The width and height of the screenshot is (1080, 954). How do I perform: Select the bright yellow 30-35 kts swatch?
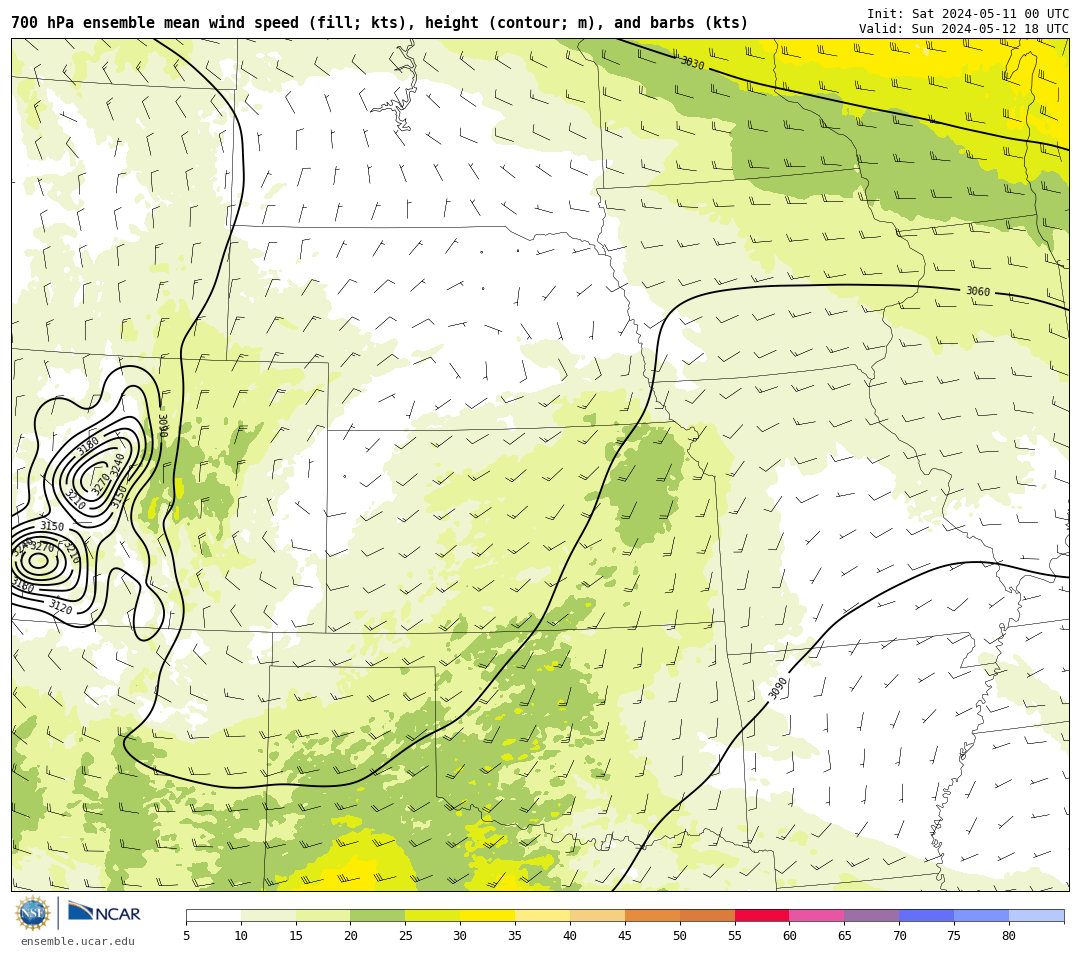(488, 915)
